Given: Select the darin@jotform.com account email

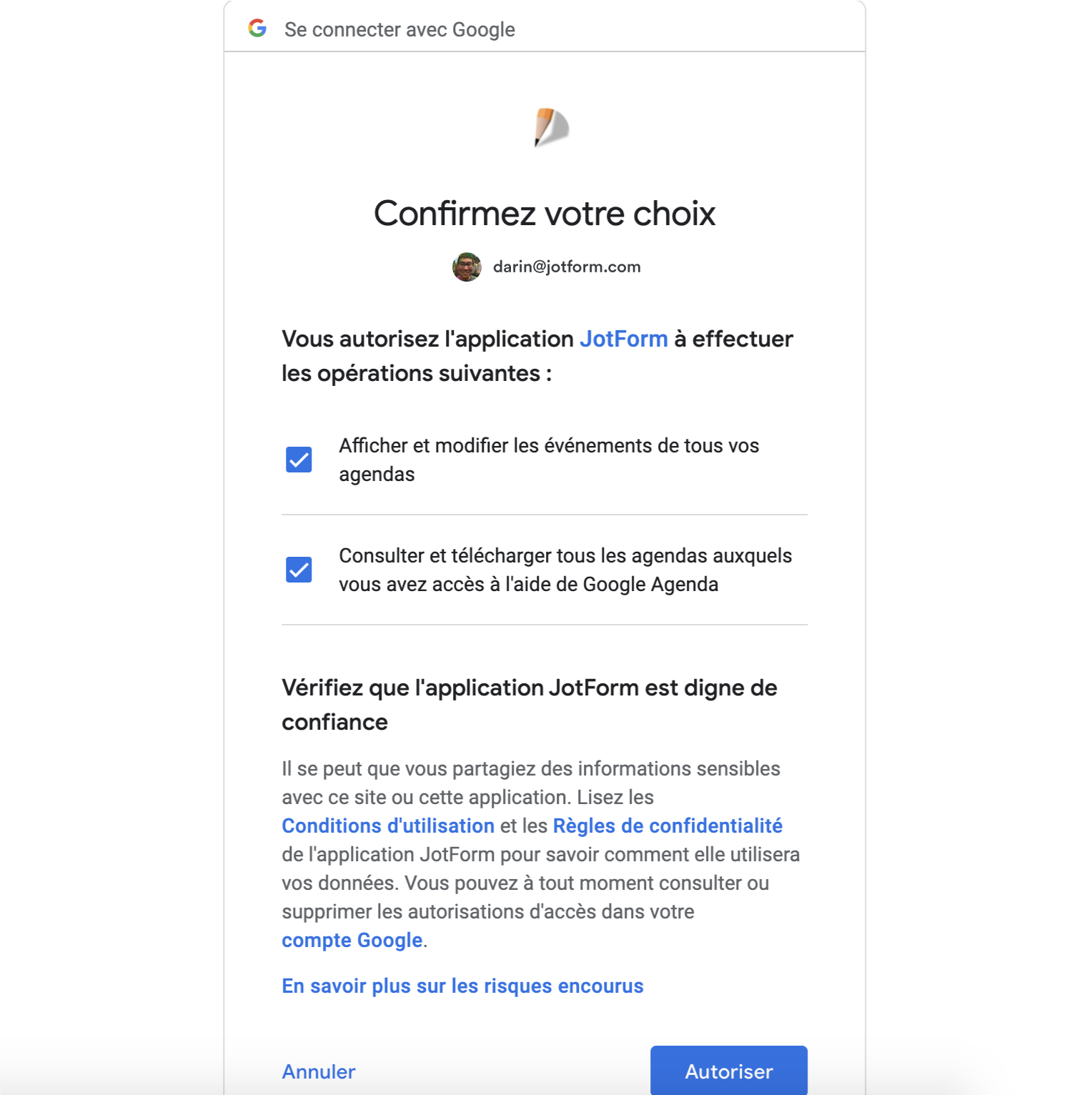Looking at the screenshot, I should point(567,267).
